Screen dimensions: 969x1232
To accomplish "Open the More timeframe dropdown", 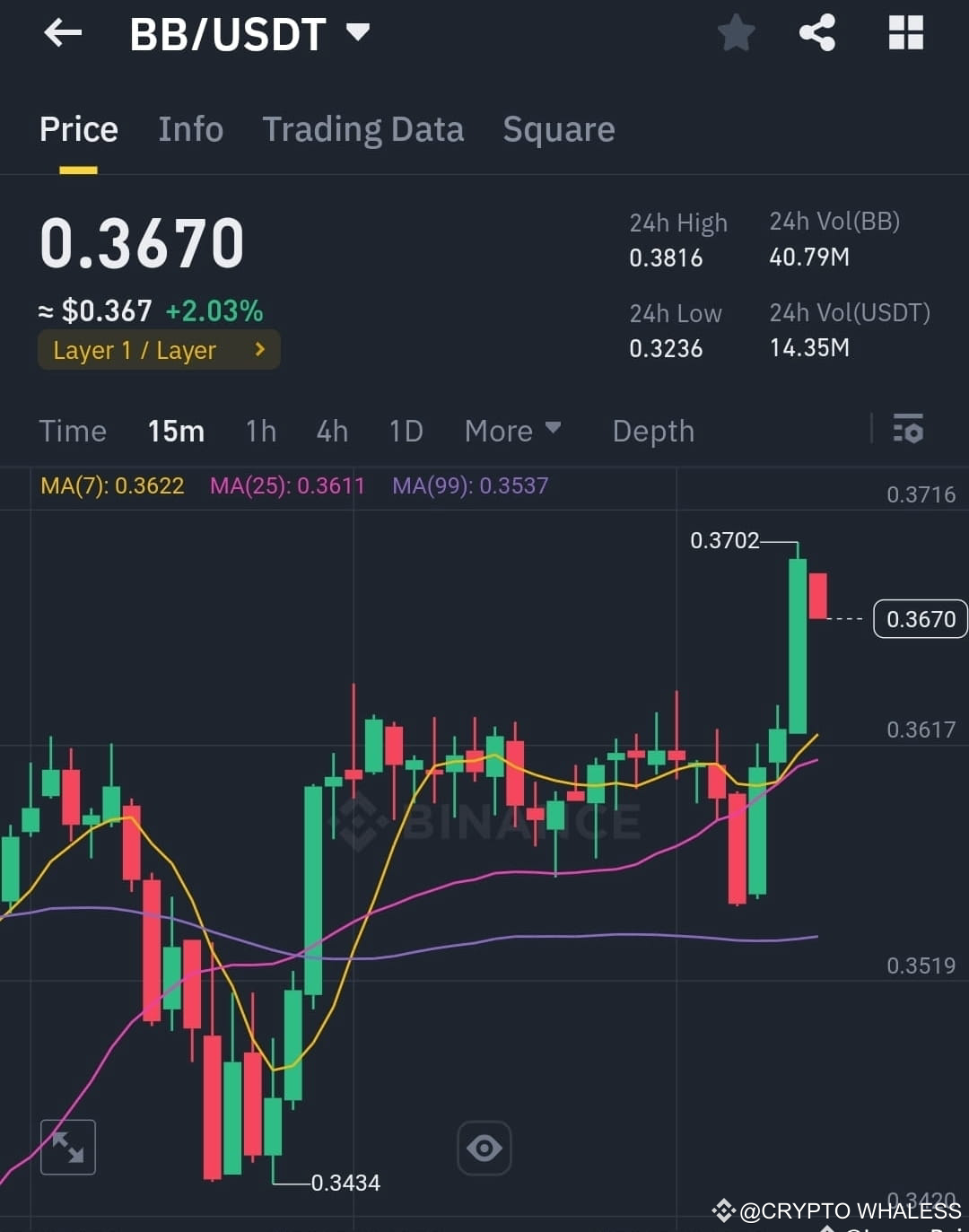I will click(x=512, y=431).
